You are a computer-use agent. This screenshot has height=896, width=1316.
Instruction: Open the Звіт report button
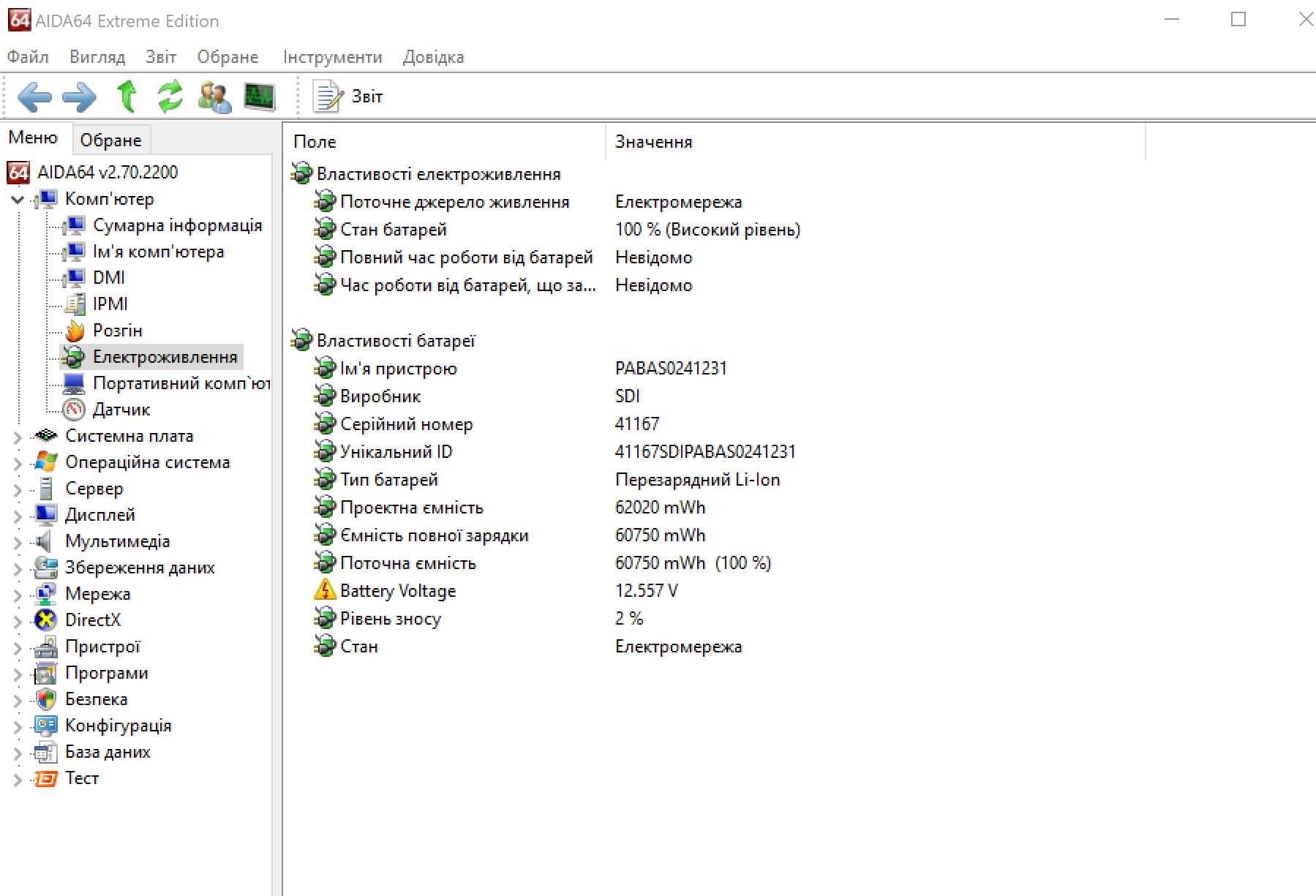347,97
